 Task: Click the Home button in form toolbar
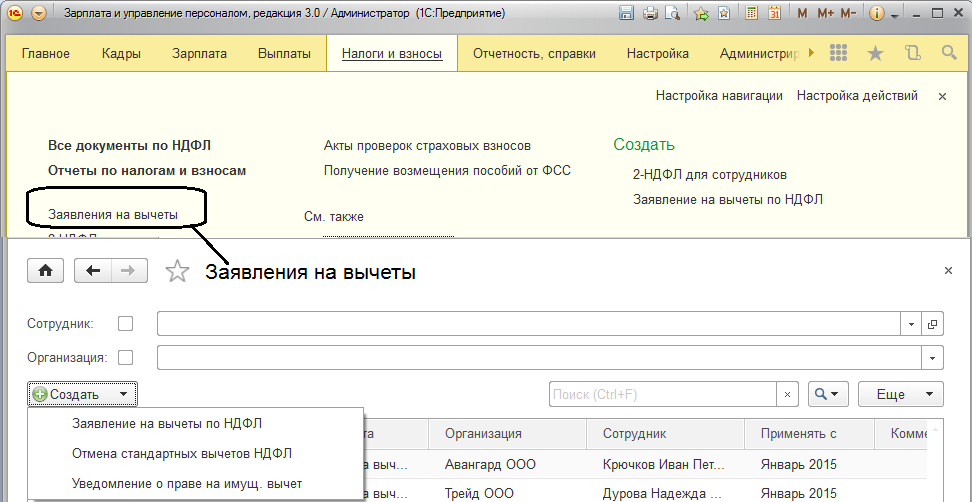tap(45, 271)
